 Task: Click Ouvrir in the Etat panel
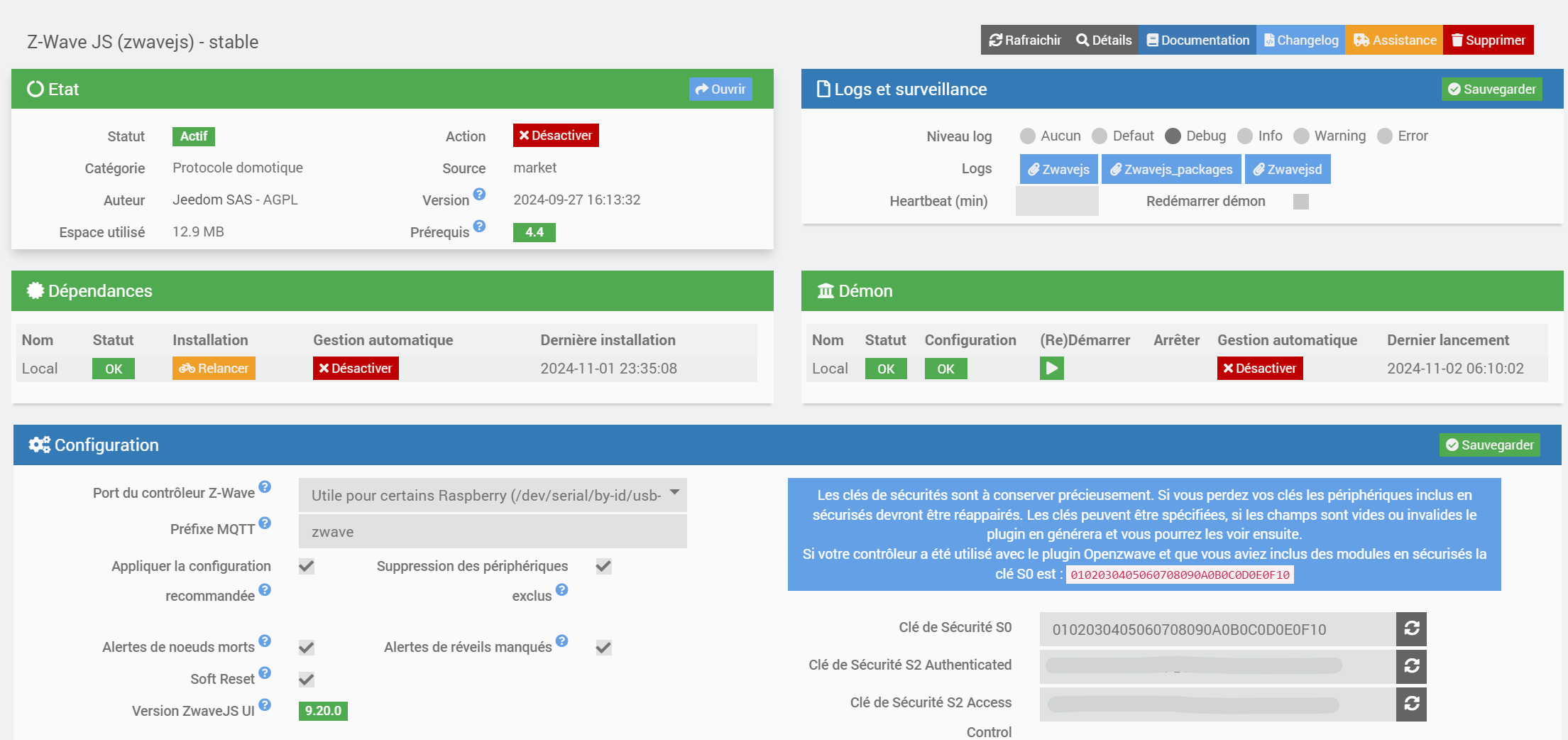pyautogui.click(x=720, y=89)
